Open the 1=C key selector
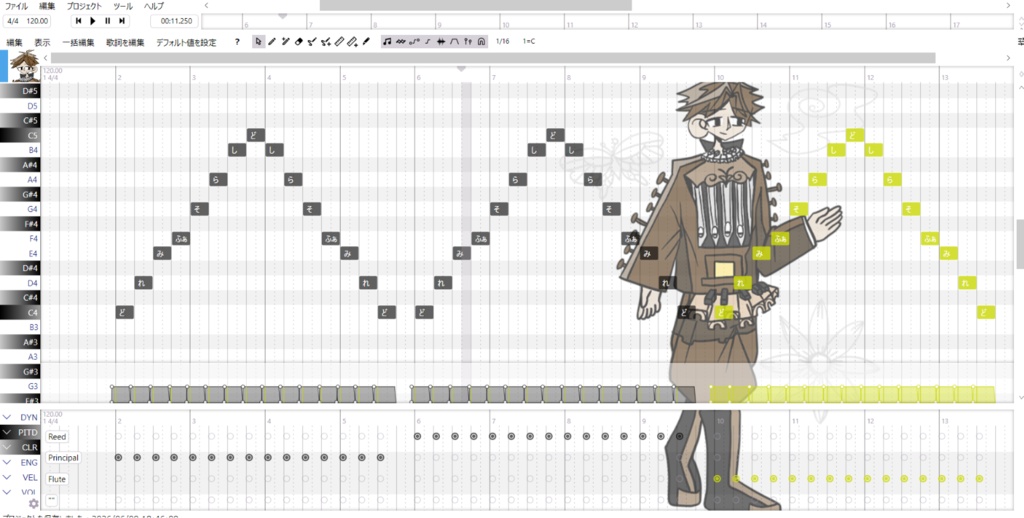 coord(529,42)
